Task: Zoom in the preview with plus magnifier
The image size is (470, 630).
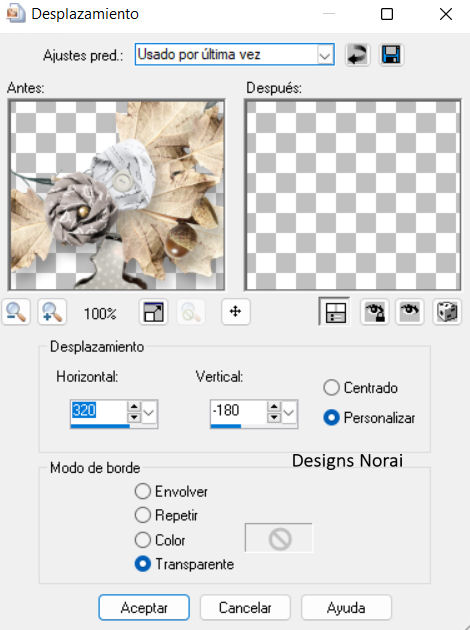Action: (52, 312)
